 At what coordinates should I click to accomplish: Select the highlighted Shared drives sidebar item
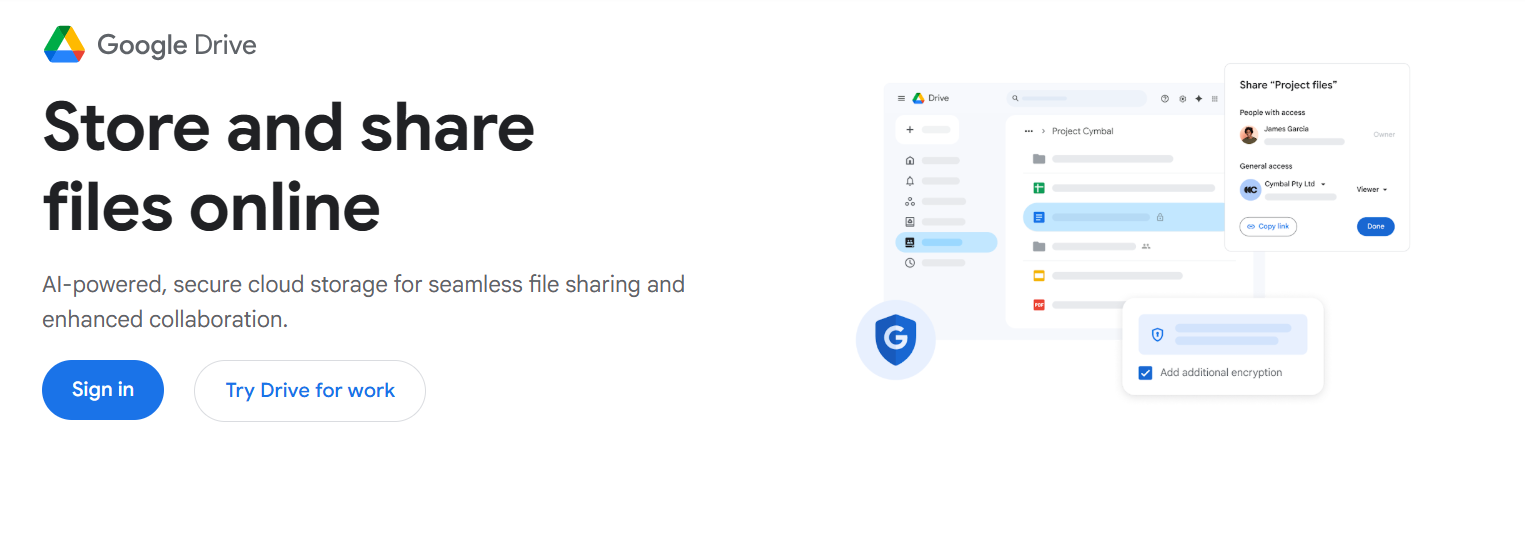tap(946, 242)
